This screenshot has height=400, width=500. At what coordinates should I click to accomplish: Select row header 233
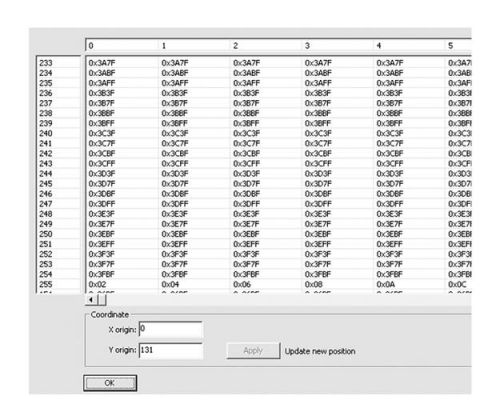tap(58, 63)
